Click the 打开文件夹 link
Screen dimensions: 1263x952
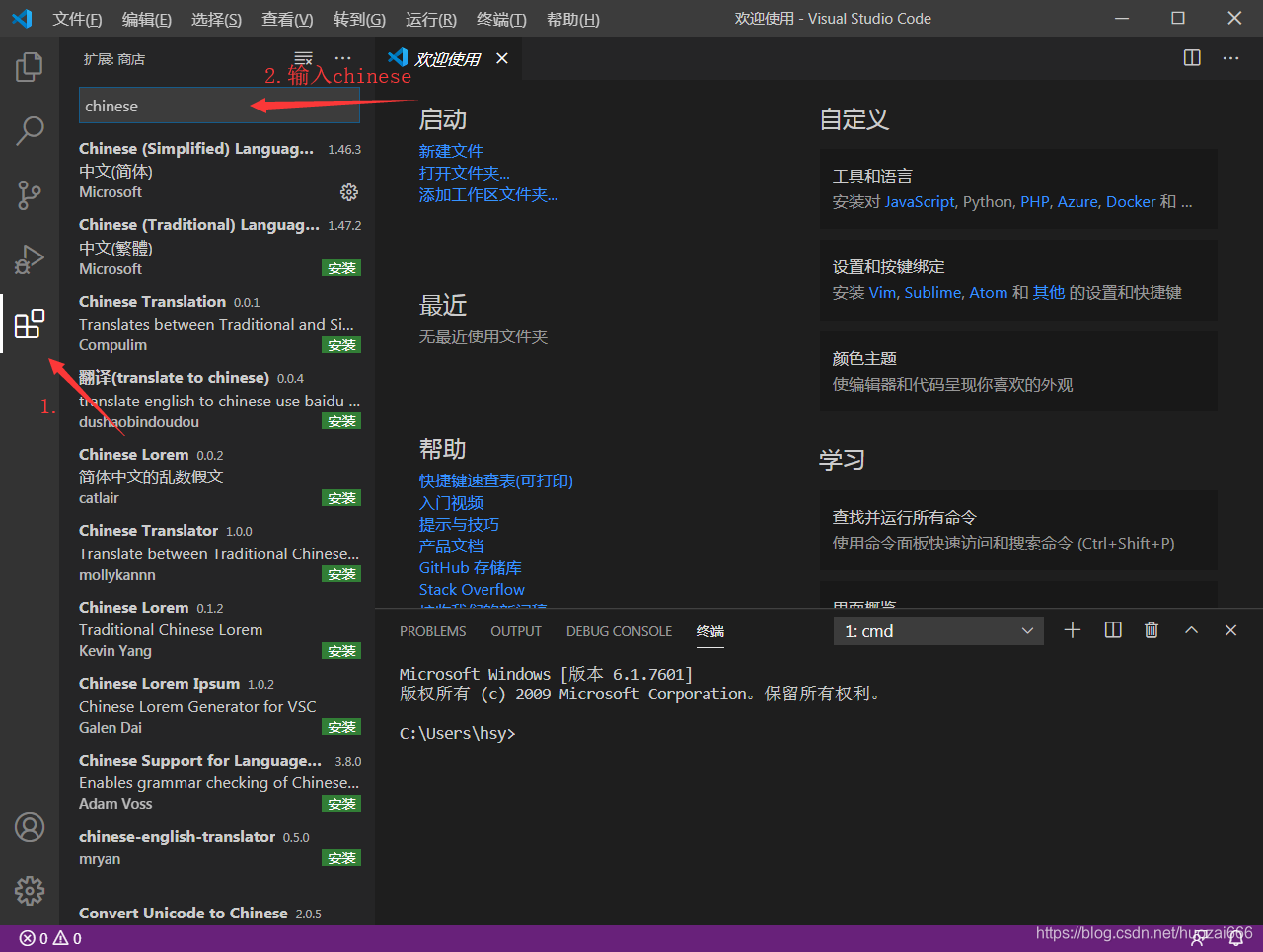coord(464,173)
